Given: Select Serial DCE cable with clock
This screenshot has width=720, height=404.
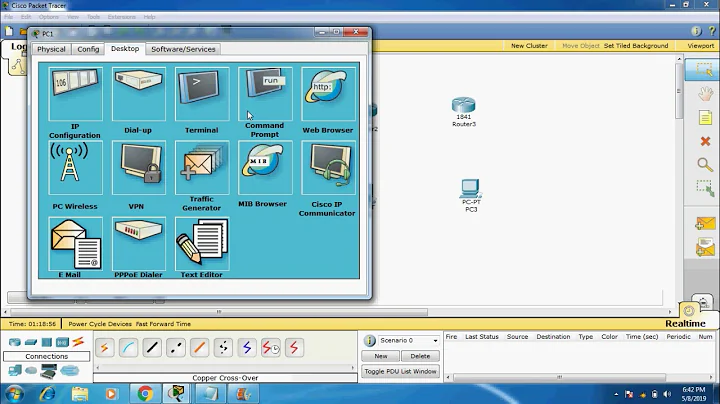Looking at the screenshot, I should pyautogui.click(x=271, y=348).
